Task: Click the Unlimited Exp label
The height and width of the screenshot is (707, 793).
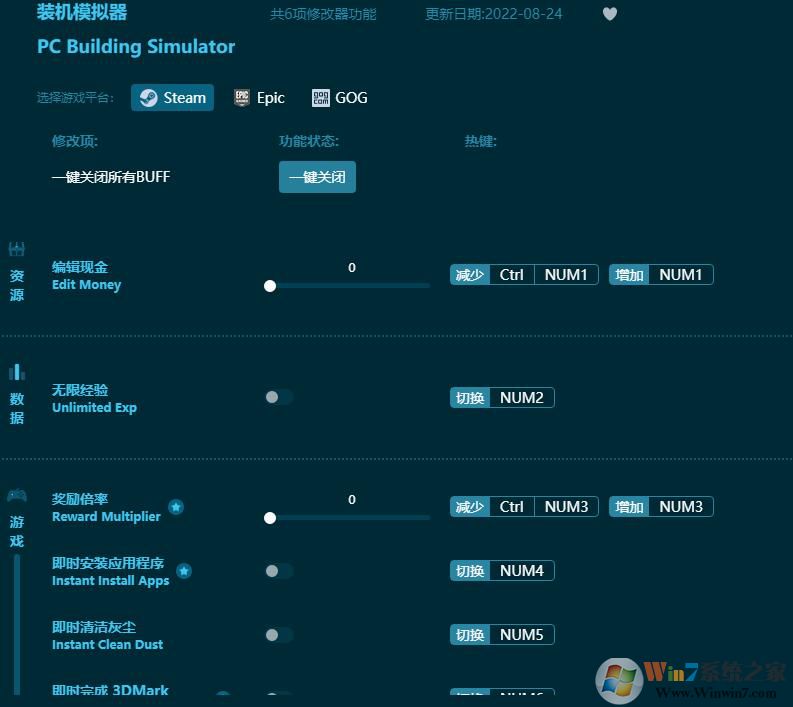Action: coord(94,408)
